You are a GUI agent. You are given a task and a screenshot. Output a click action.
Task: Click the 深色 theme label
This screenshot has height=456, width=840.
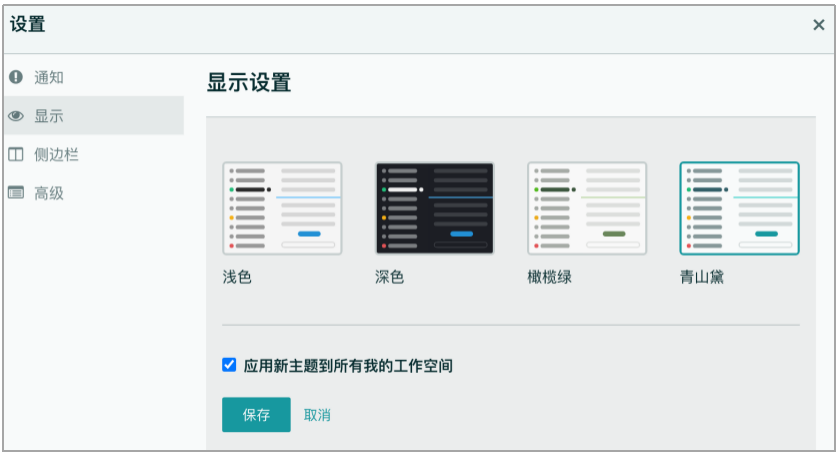click(x=389, y=277)
